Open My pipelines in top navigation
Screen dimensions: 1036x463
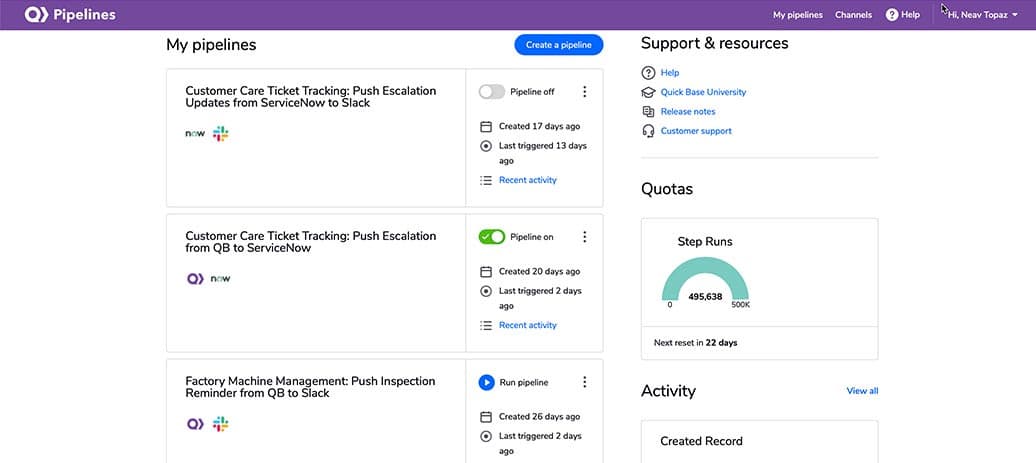pos(797,15)
